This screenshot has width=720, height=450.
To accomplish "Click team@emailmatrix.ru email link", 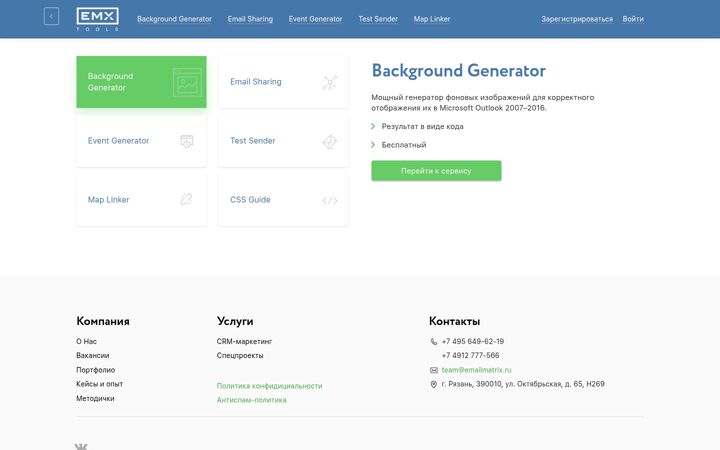I will (x=476, y=370).
